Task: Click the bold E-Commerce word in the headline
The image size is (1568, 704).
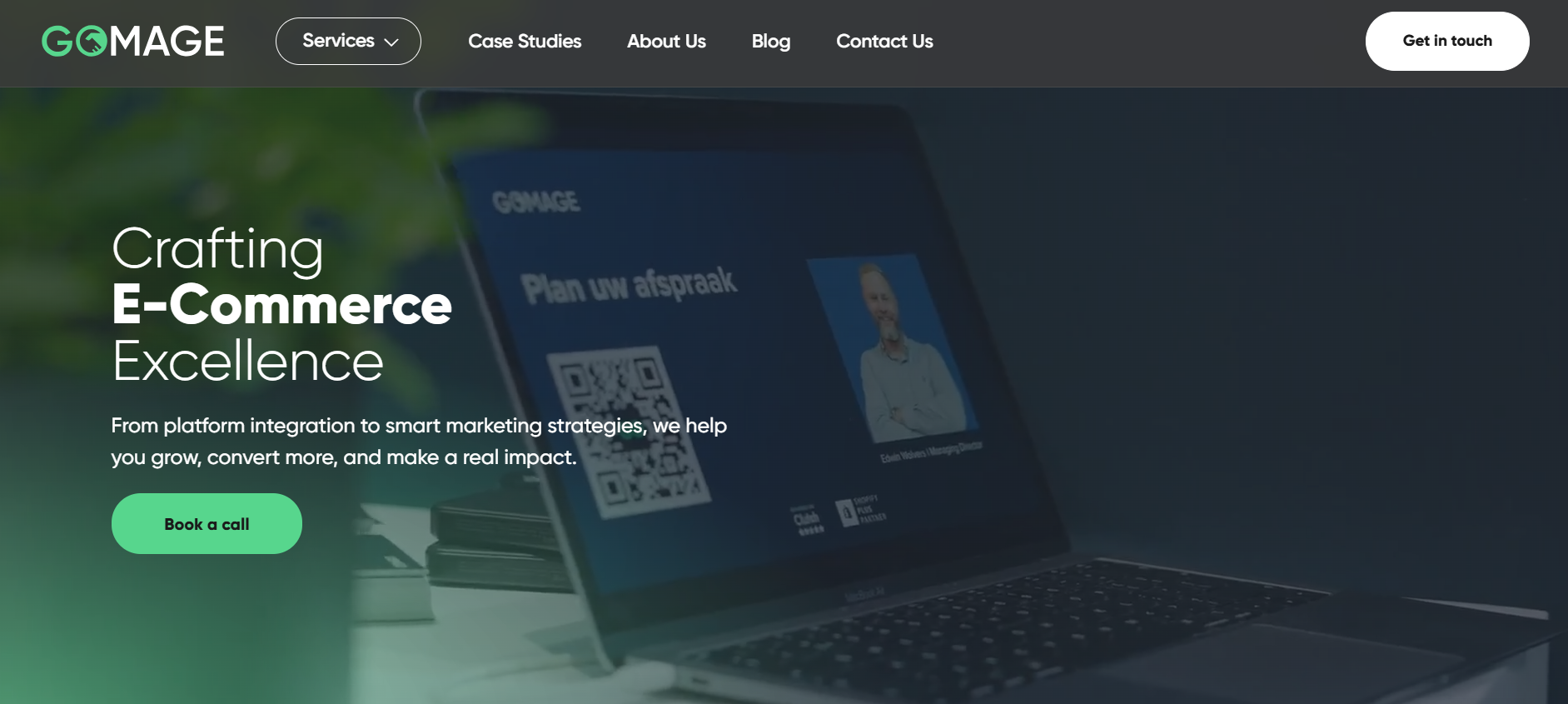Action: click(x=281, y=304)
